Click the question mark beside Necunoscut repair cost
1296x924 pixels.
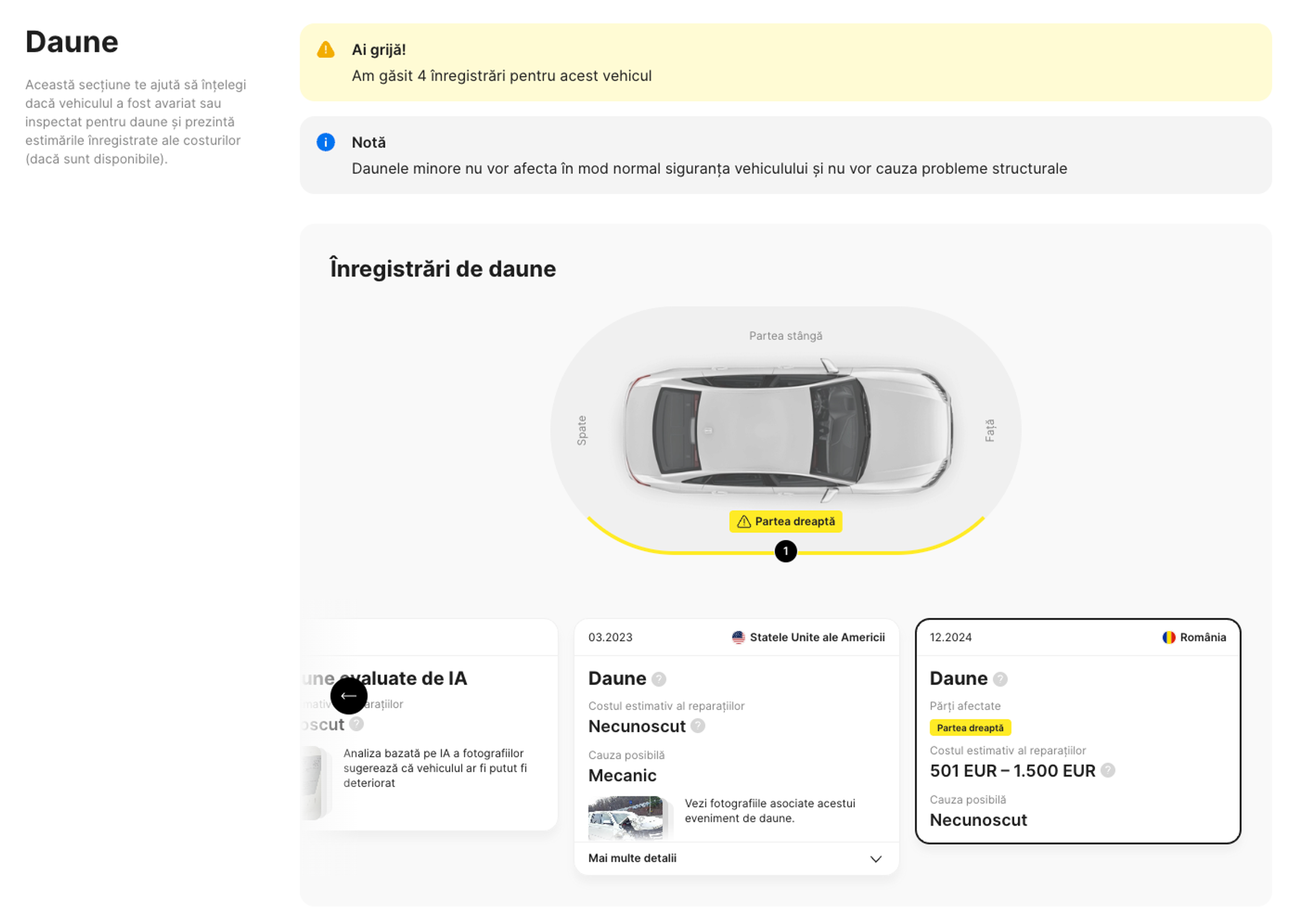tap(698, 727)
